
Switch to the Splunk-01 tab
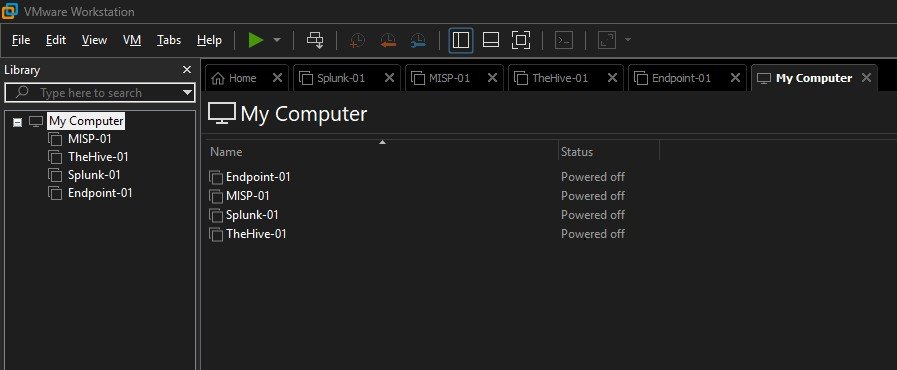click(x=346, y=78)
